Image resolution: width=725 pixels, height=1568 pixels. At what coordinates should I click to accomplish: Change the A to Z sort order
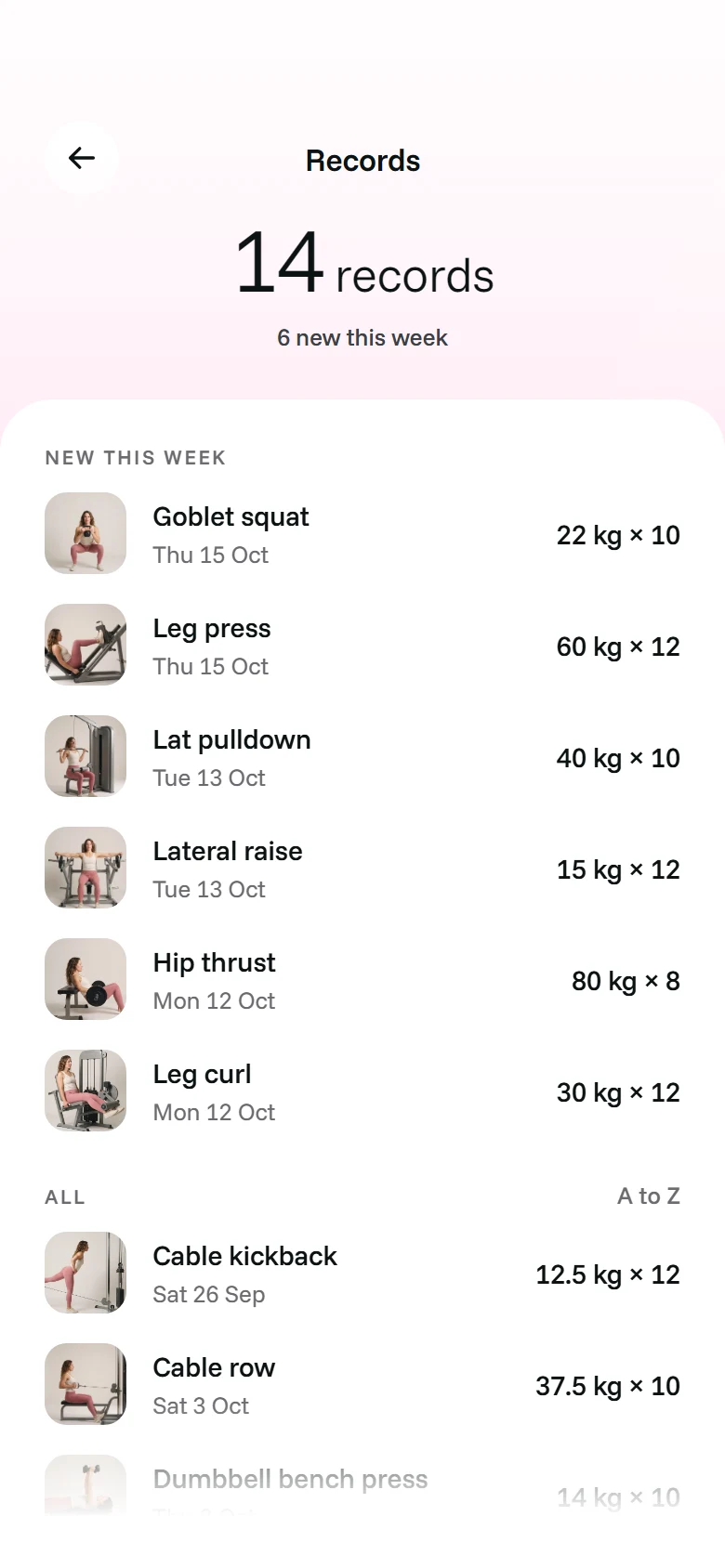[649, 1196]
